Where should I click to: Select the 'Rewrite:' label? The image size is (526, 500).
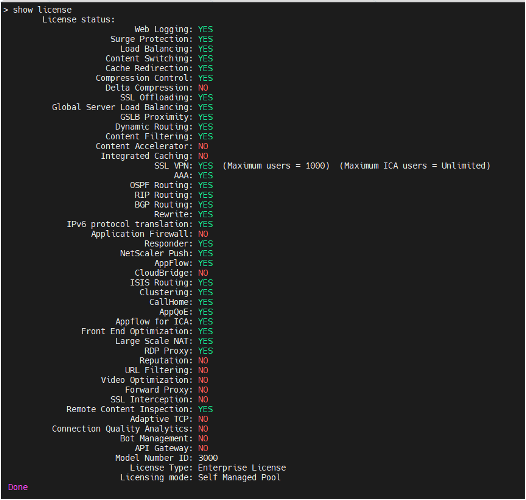click(x=173, y=214)
